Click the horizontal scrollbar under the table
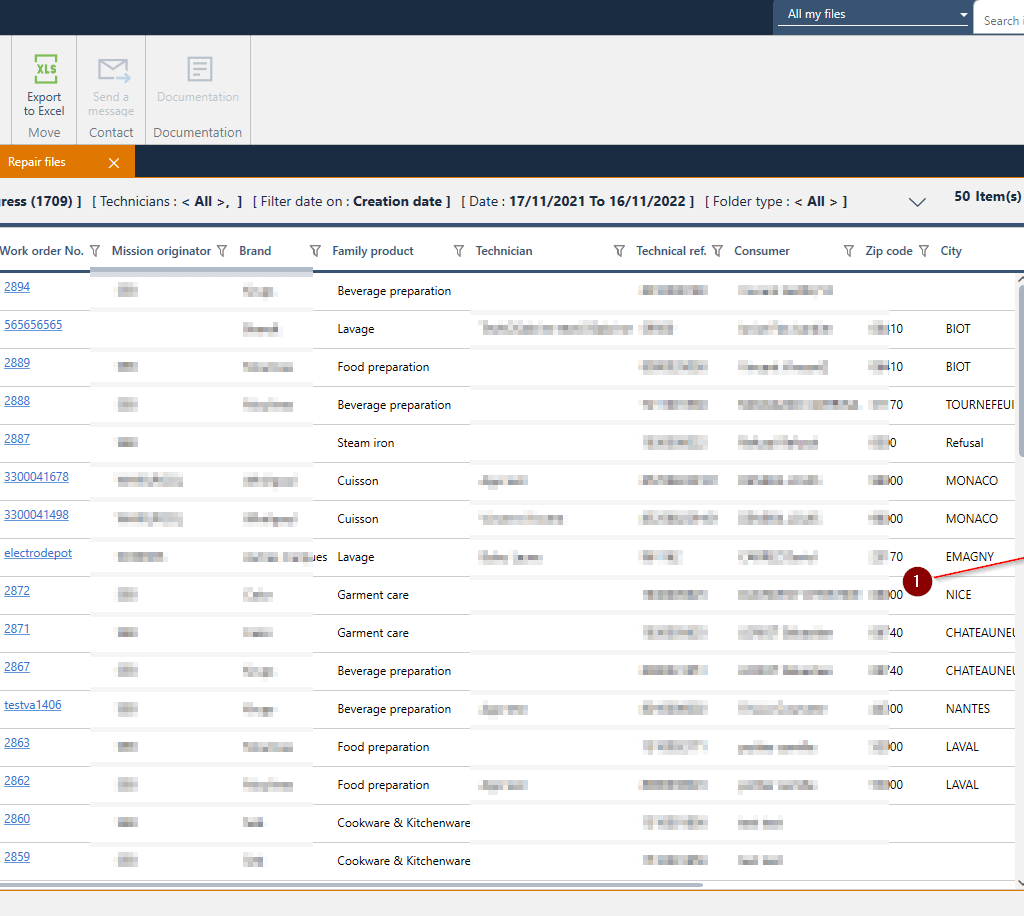 coord(350,885)
